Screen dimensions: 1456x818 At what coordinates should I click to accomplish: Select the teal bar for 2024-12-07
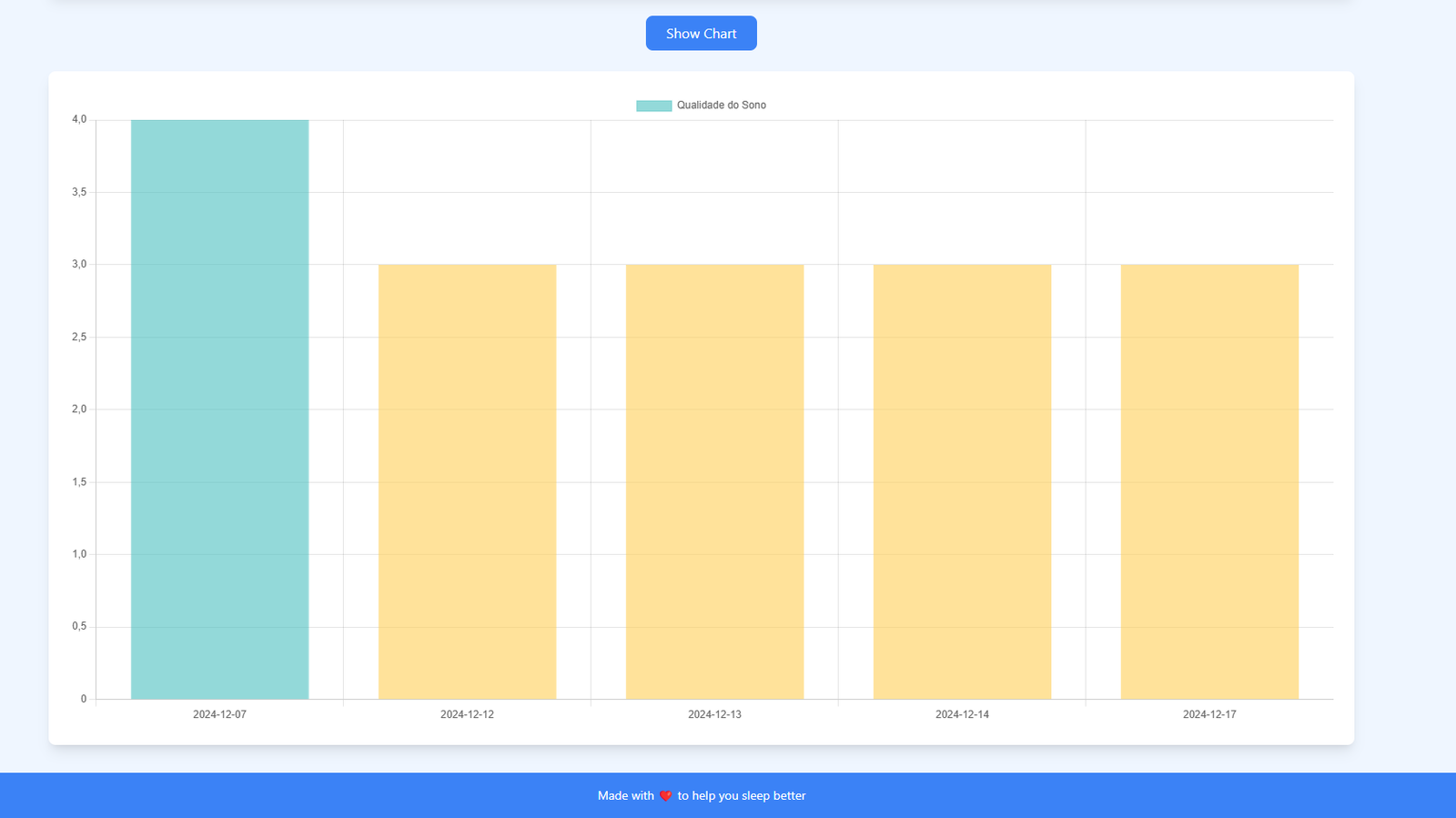[x=219, y=409]
